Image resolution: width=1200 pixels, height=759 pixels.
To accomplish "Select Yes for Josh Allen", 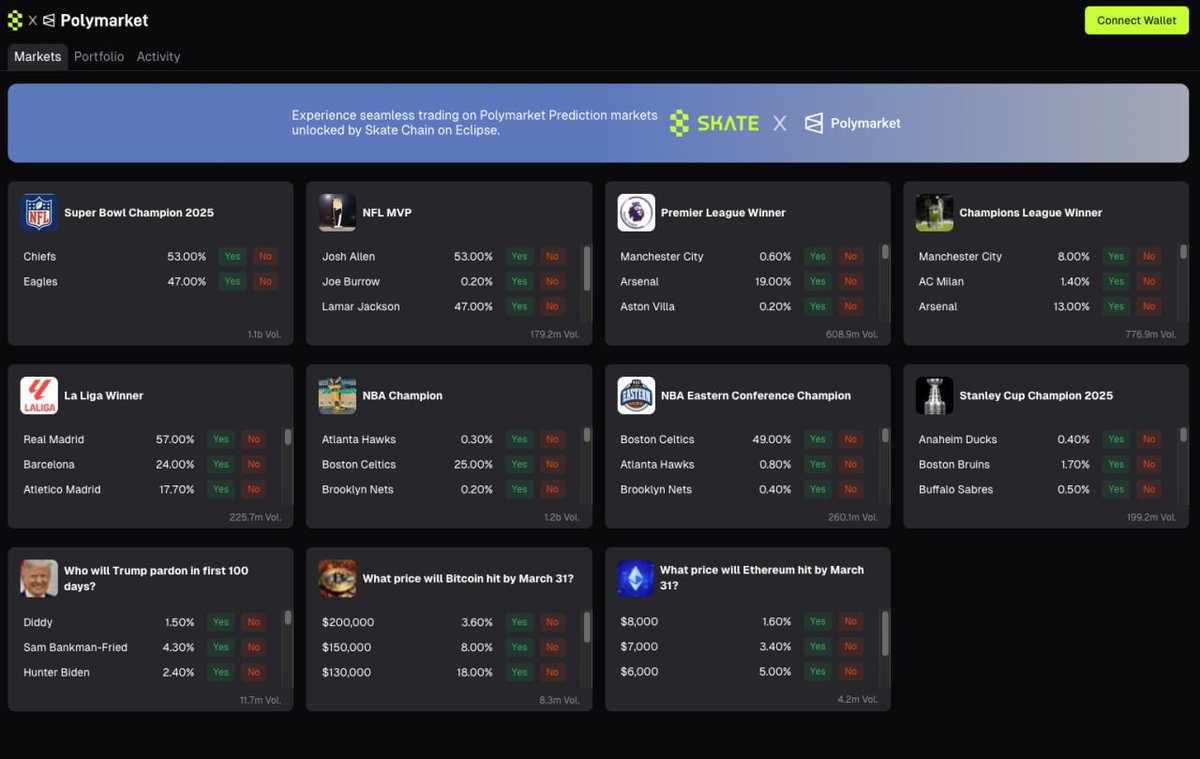I will pos(519,256).
